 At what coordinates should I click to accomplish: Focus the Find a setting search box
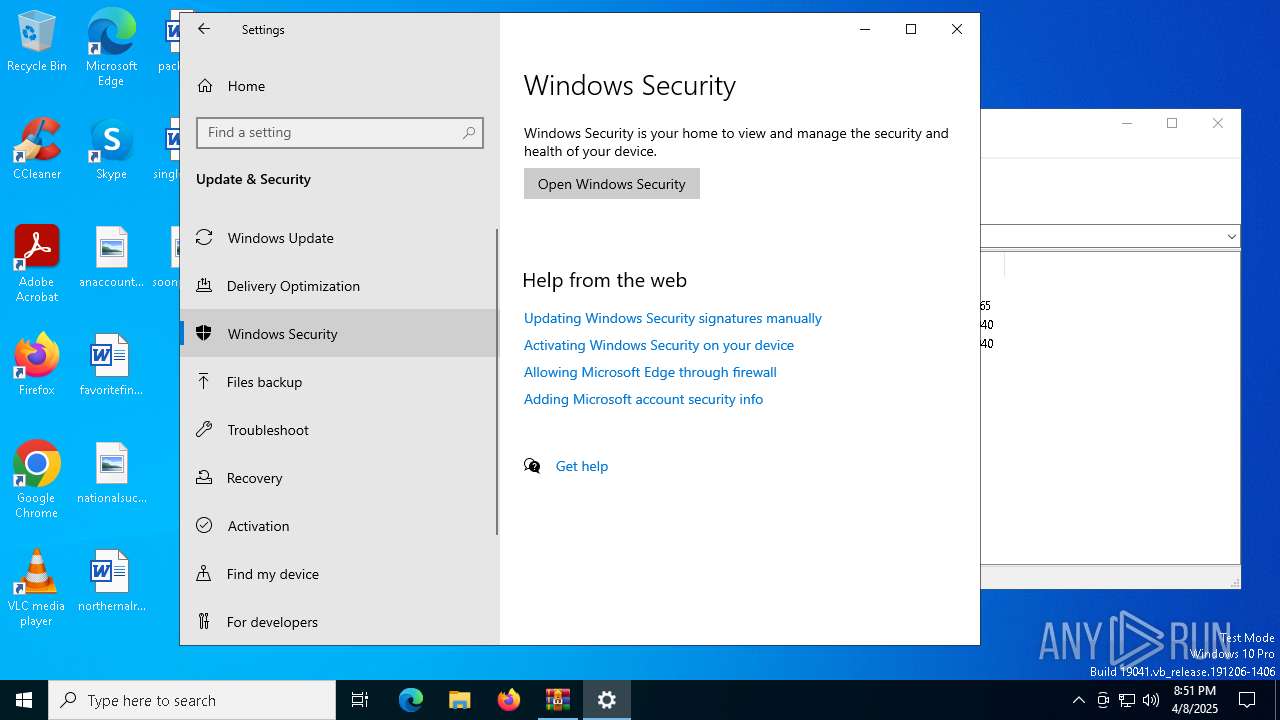pos(340,132)
